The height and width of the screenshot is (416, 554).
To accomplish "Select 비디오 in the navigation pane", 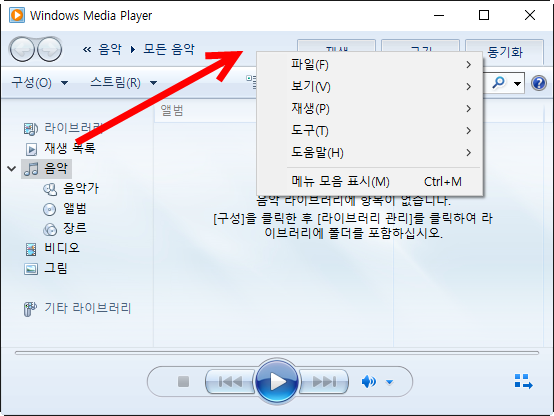I will (62, 248).
